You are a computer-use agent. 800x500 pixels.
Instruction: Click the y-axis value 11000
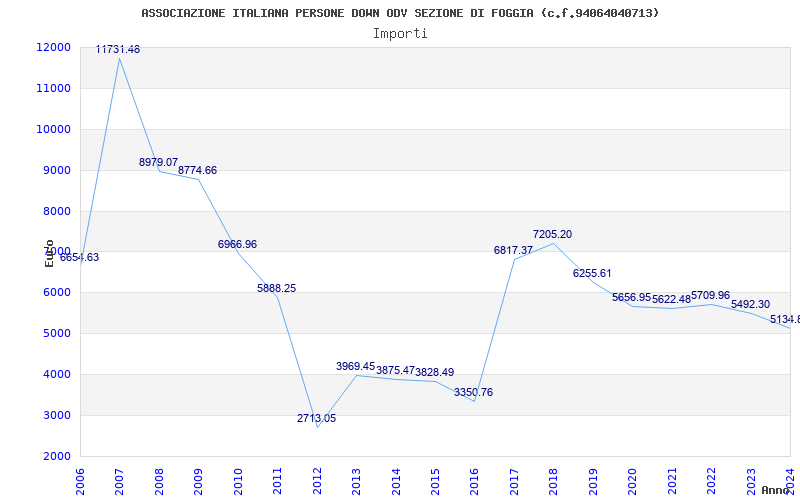(x=53, y=88)
